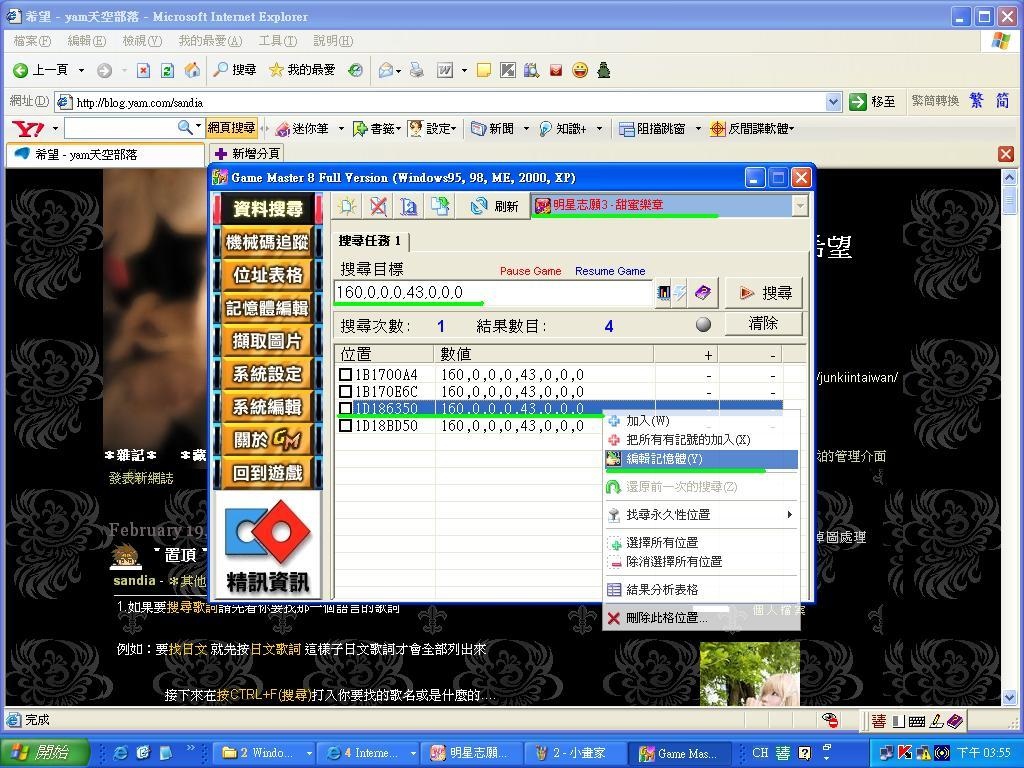
Task: Click IE 搜尋 magnifier toolbar button
Action: [235, 70]
